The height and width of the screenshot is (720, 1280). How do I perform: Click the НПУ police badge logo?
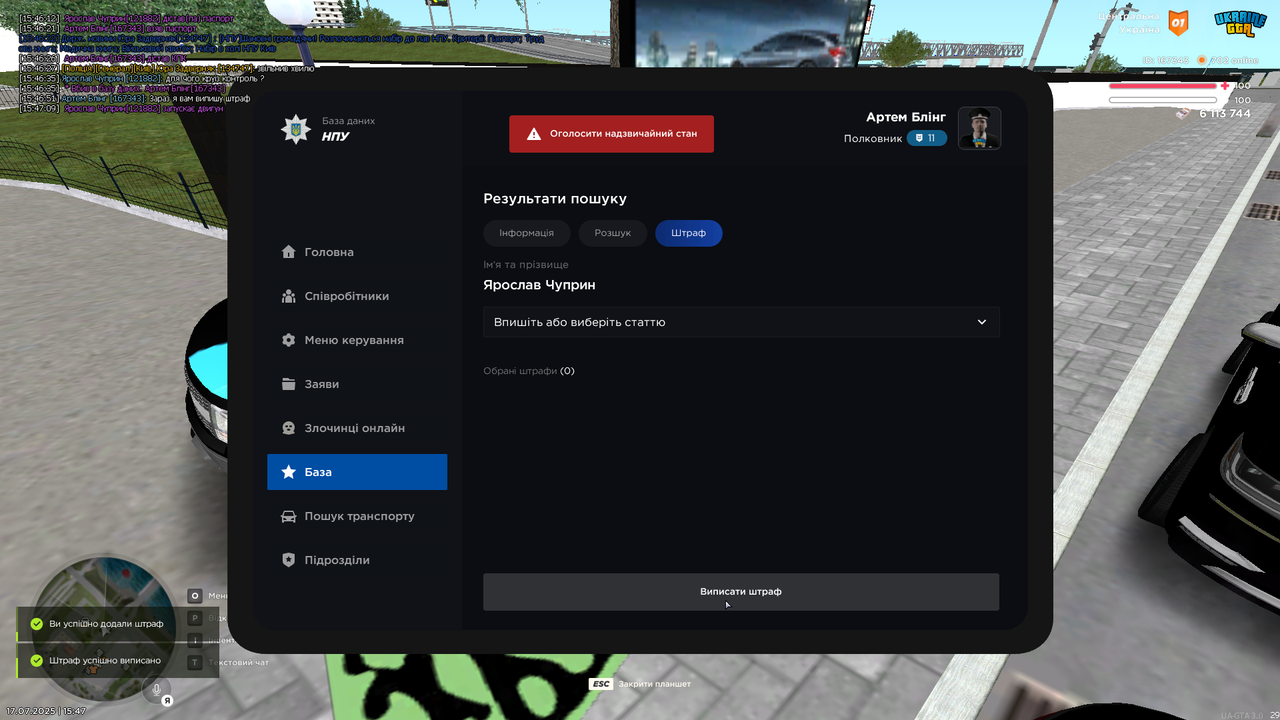296,129
